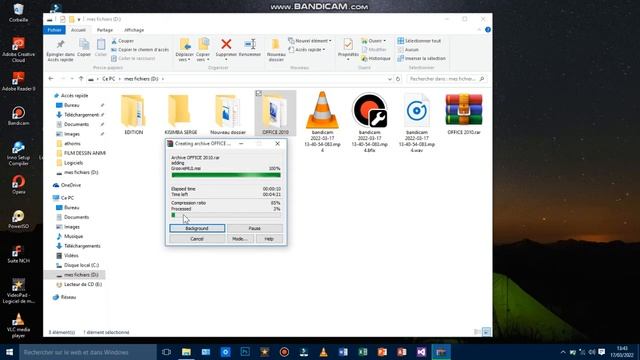The image size is (640, 360).
Task: Select the bandicam mp4 VLC file
Action: [322, 122]
